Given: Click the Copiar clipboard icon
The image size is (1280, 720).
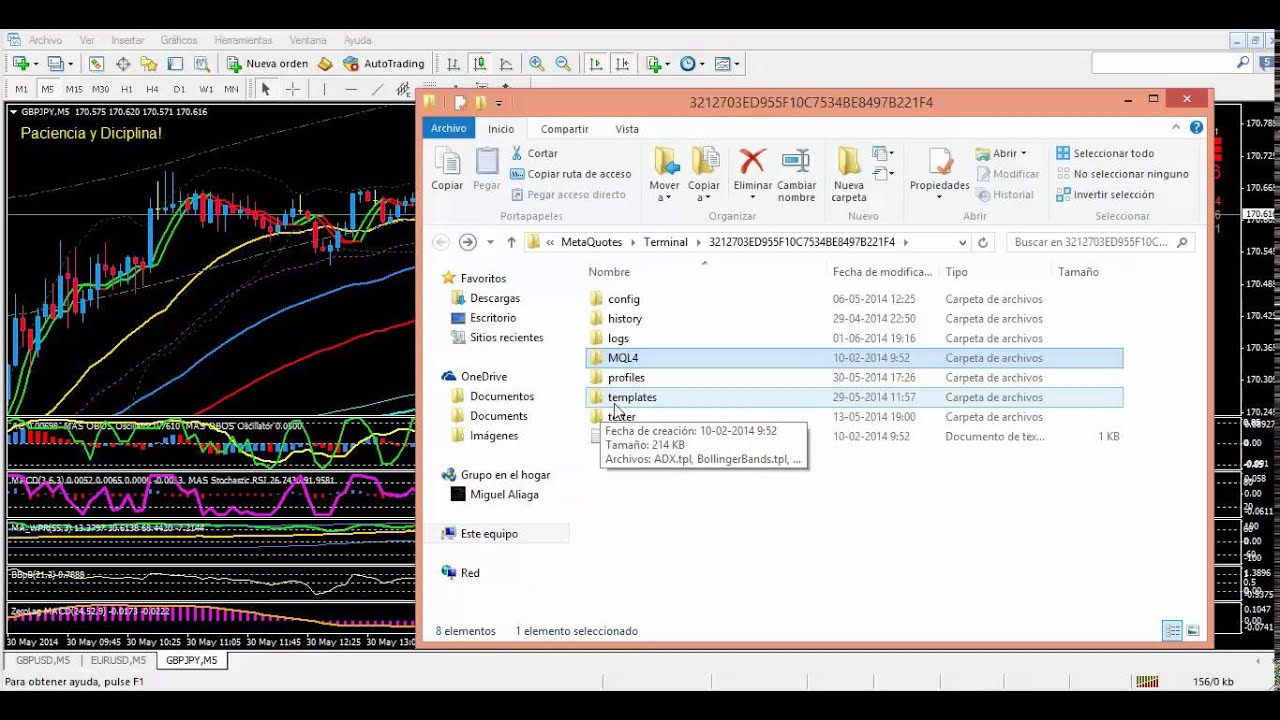Looking at the screenshot, I should (x=447, y=161).
